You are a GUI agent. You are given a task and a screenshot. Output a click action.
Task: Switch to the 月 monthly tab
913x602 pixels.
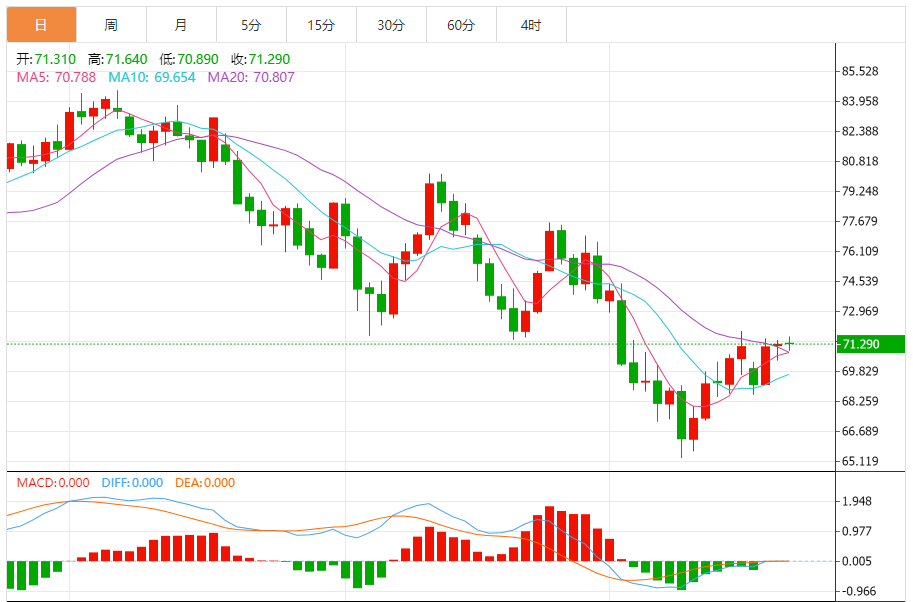point(181,25)
